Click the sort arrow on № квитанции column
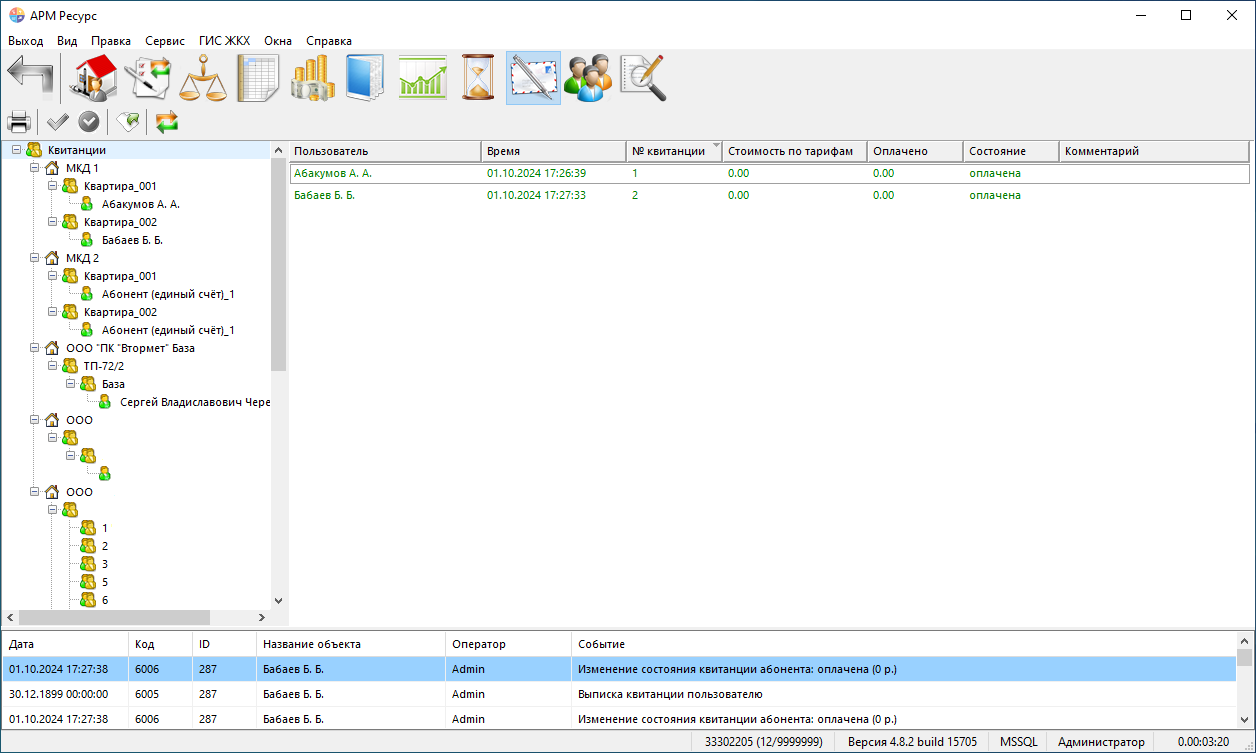This screenshot has height=753, width=1256. 715,146
